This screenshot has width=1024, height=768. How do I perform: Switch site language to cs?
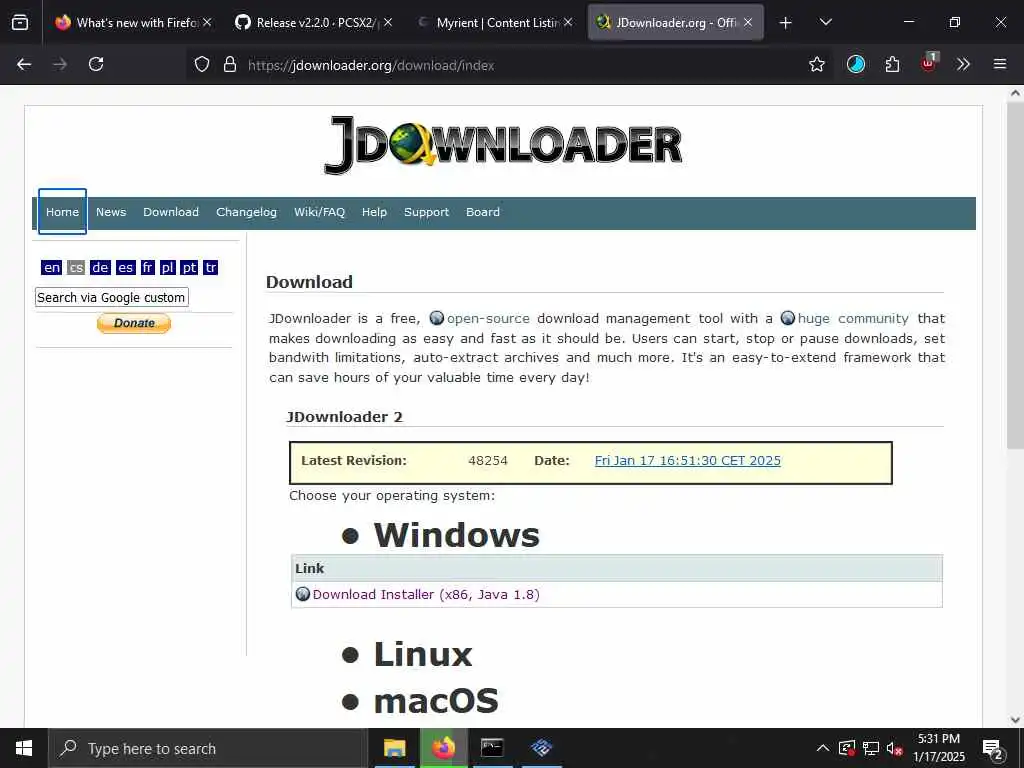click(x=76, y=267)
